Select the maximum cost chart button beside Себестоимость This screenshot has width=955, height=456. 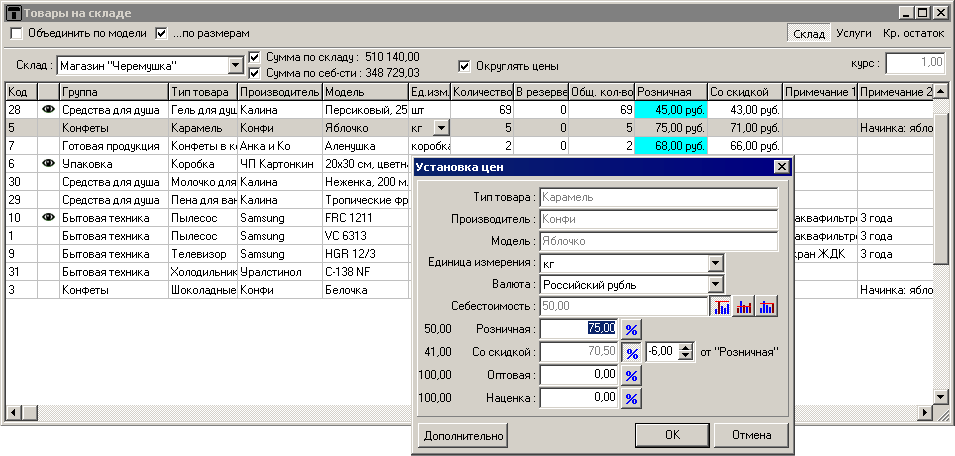(x=721, y=306)
